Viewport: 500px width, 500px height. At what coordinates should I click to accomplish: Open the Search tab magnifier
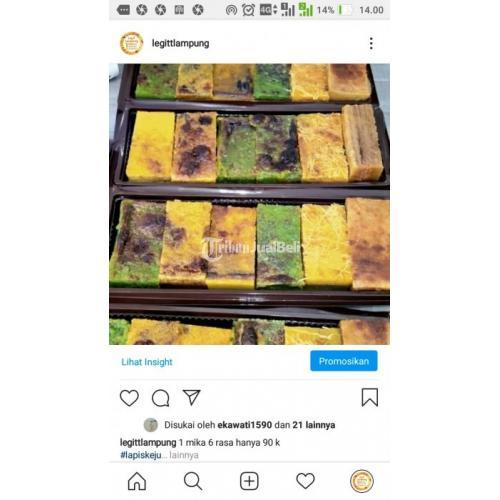tap(193, 481)
